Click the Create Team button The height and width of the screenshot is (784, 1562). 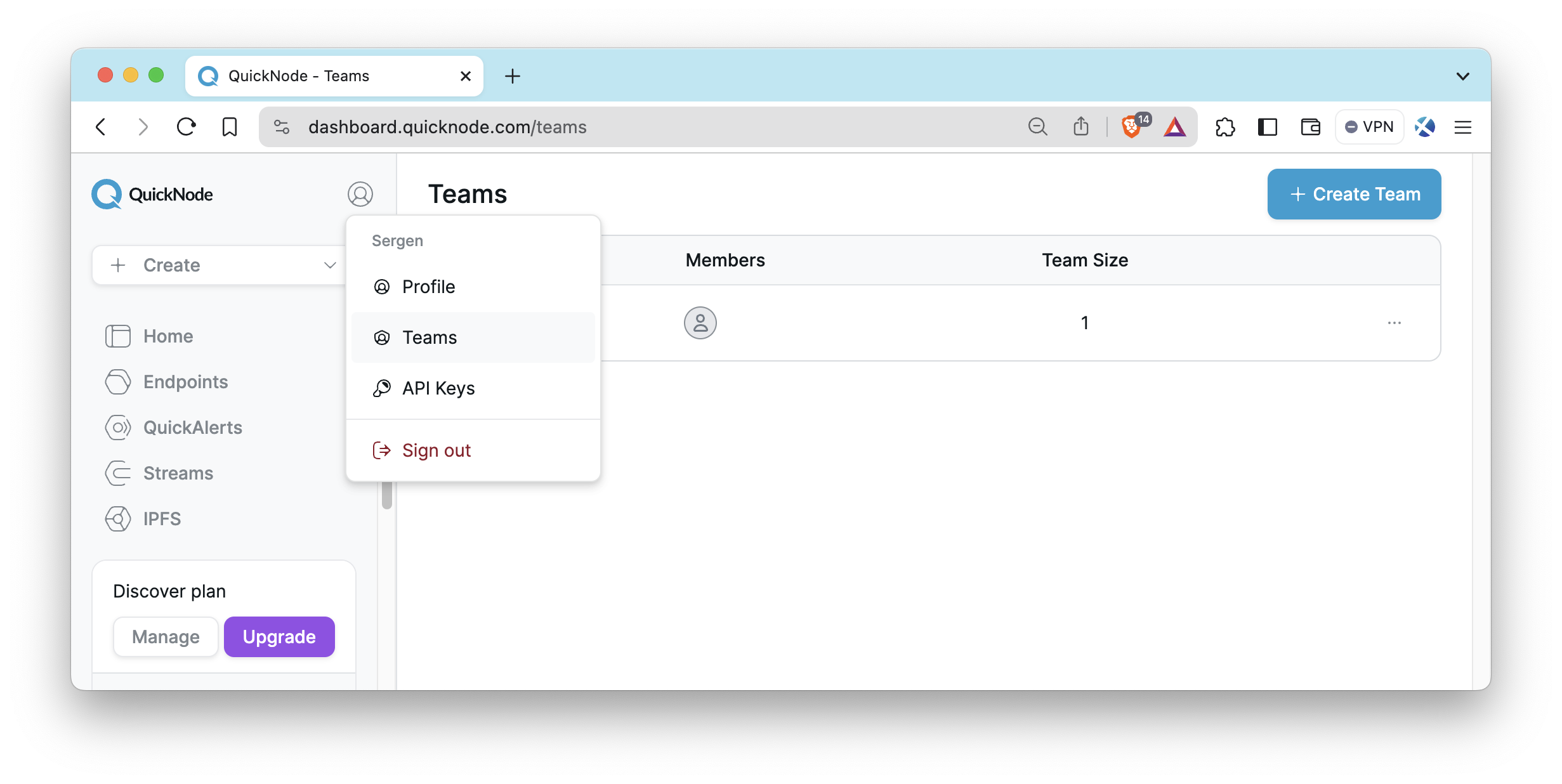pos(1354,194)
